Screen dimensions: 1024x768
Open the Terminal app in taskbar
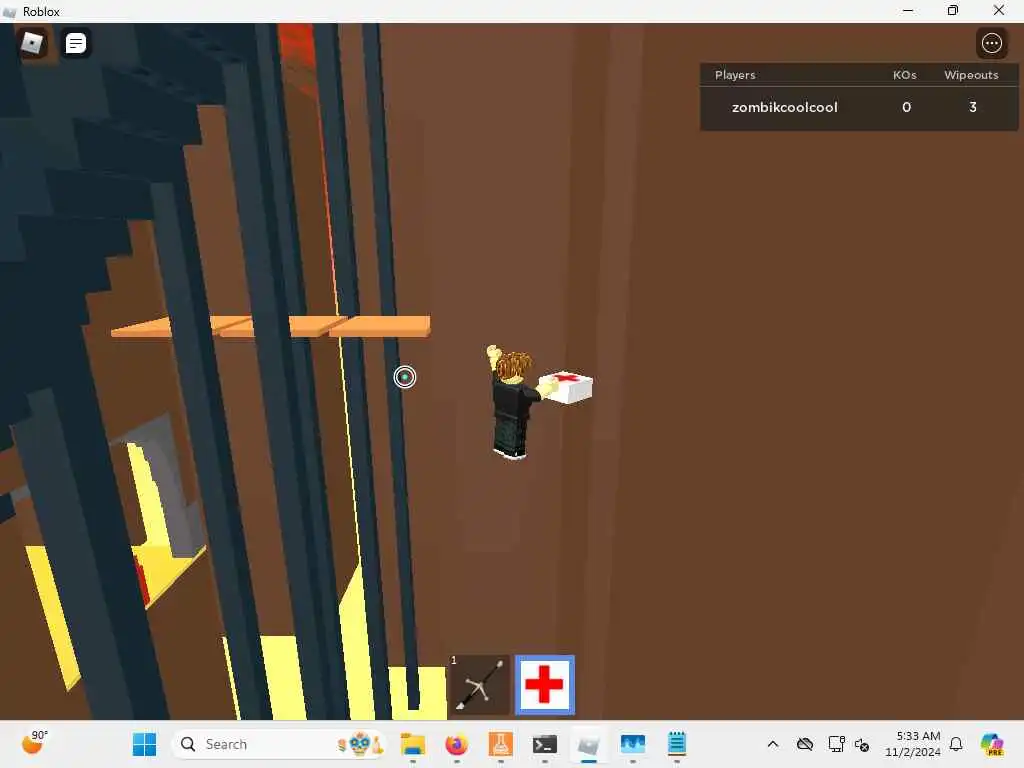[545, 744]
